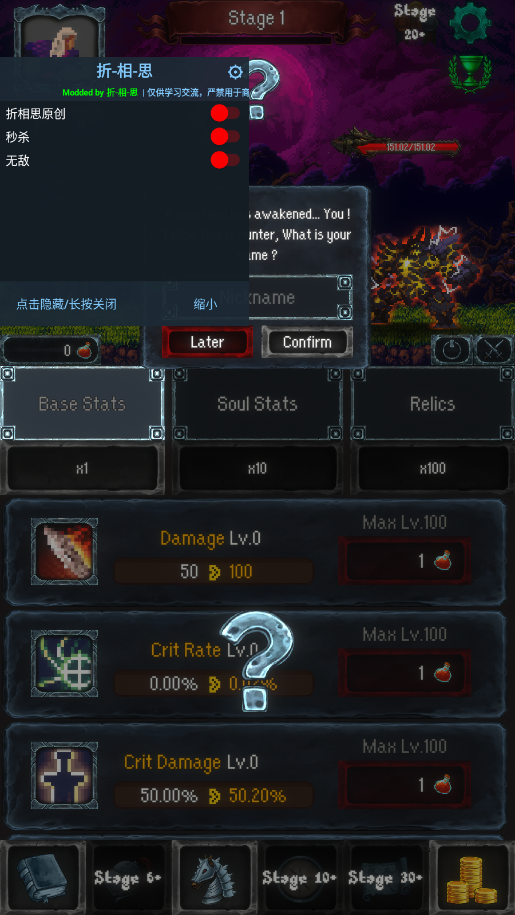Open the gold coins shop icon
Viewport: 515px width, 915px height.
(x=472, y=877)
